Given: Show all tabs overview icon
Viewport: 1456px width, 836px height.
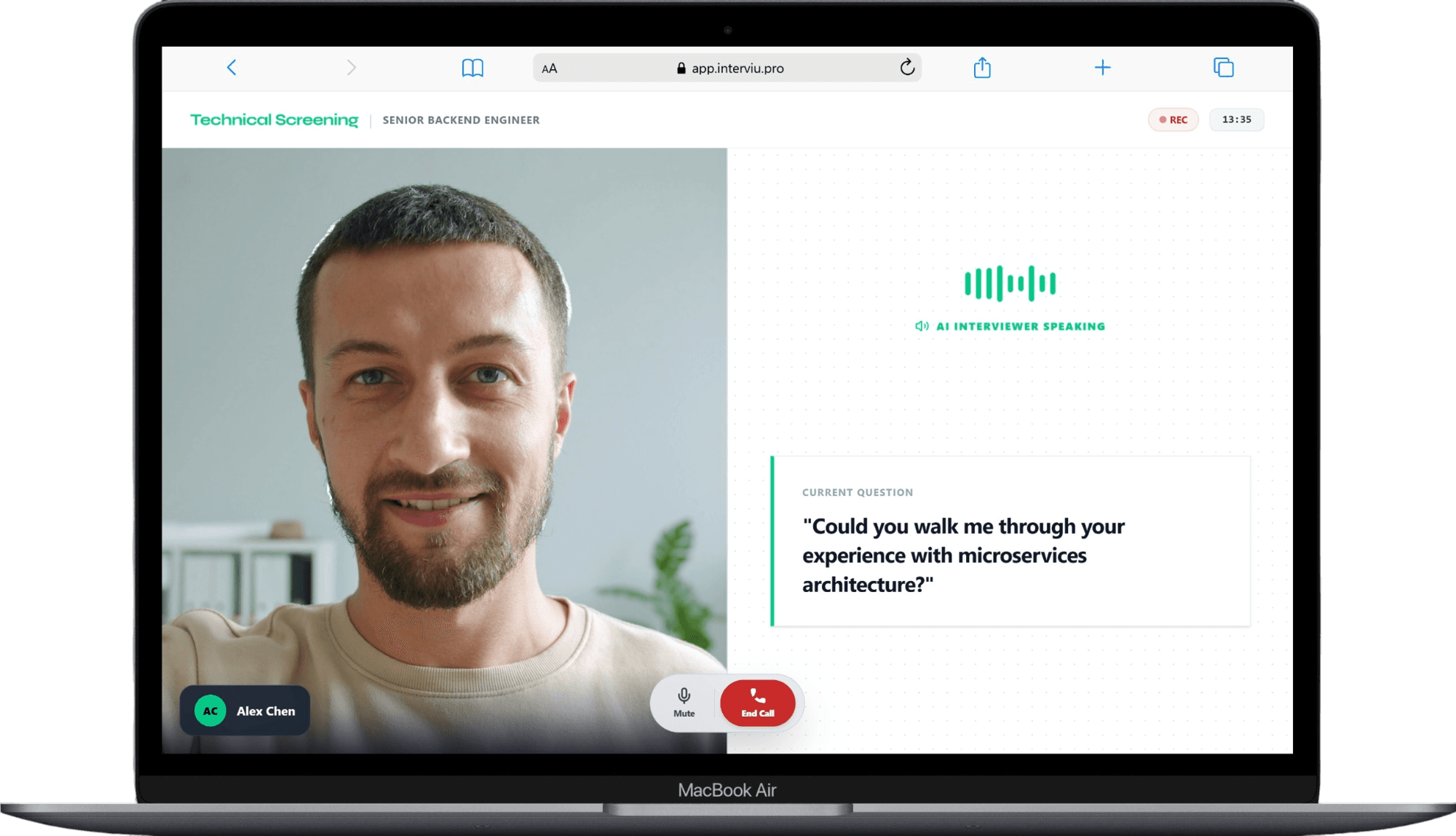Looking at the screenshot, I should pos(1224,67).
